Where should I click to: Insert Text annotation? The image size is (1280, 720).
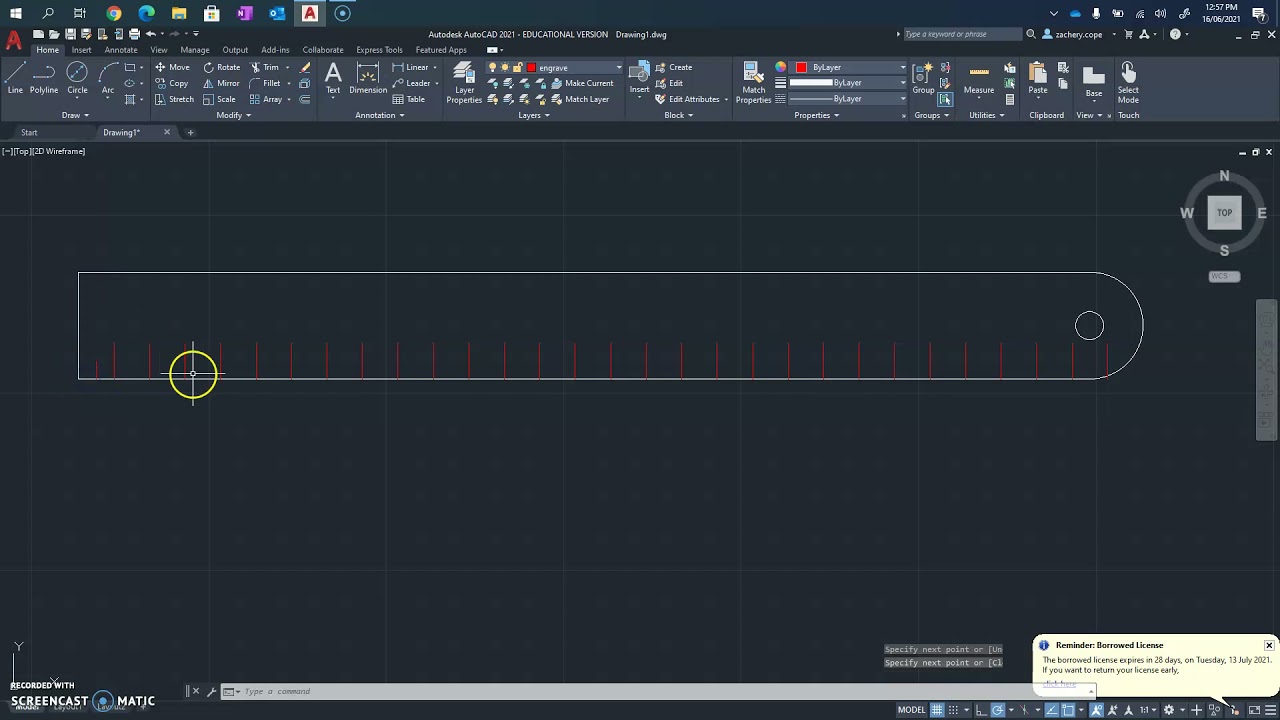pyautogui.click(x=333, y=78)
